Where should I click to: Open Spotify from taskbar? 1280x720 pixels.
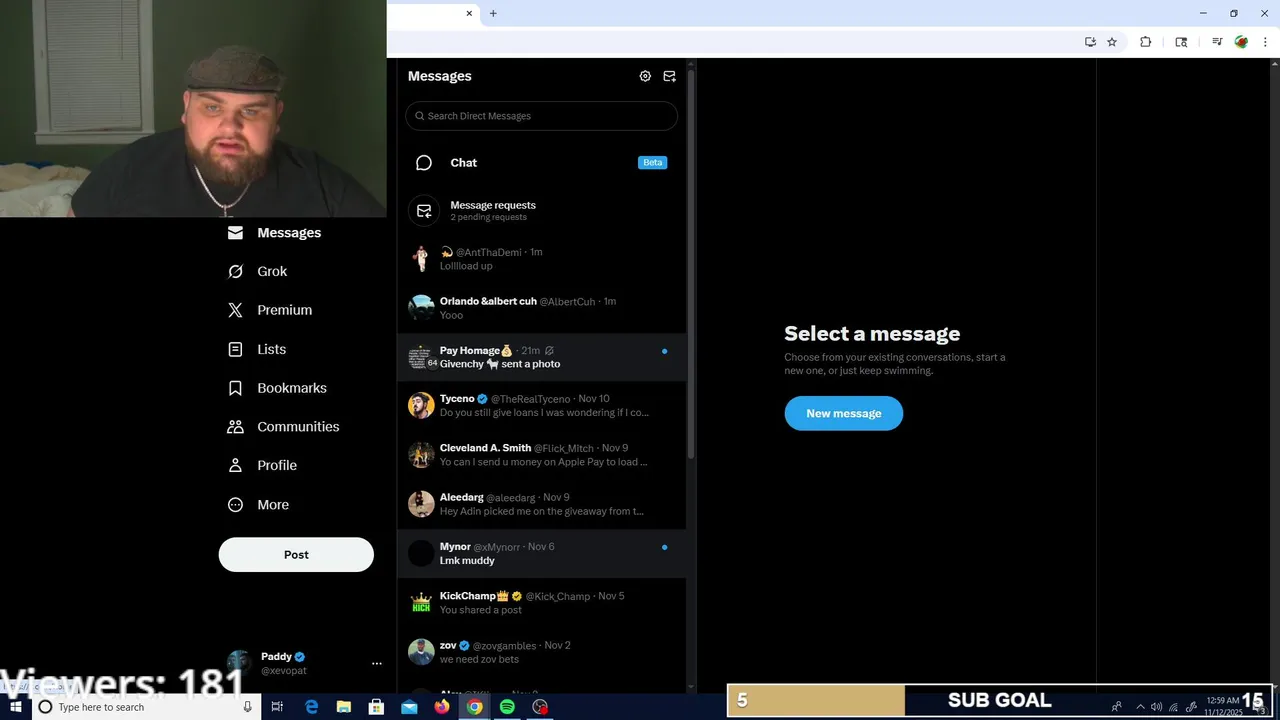click(507, 707)
